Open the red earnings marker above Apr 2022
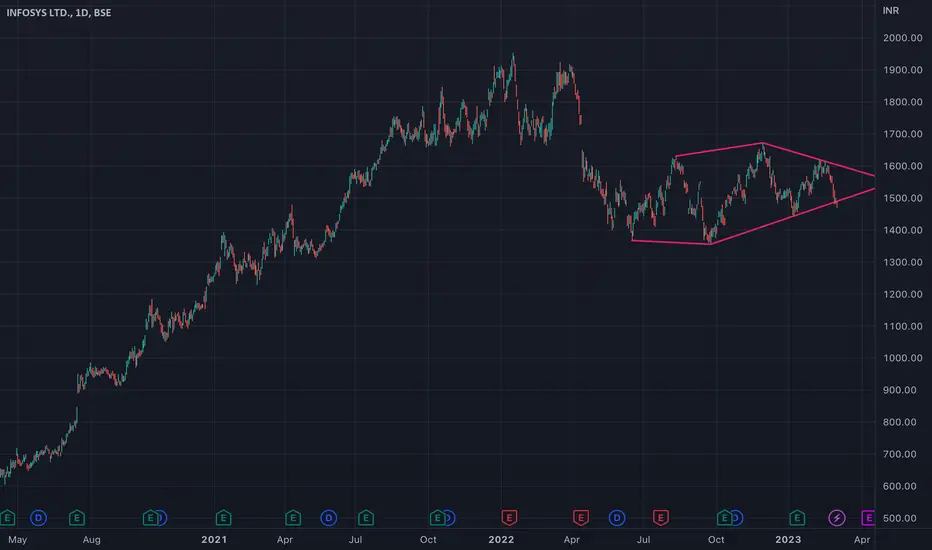Image resolution: width=932 pixels, height=550 pixels. tap(581, 518)
